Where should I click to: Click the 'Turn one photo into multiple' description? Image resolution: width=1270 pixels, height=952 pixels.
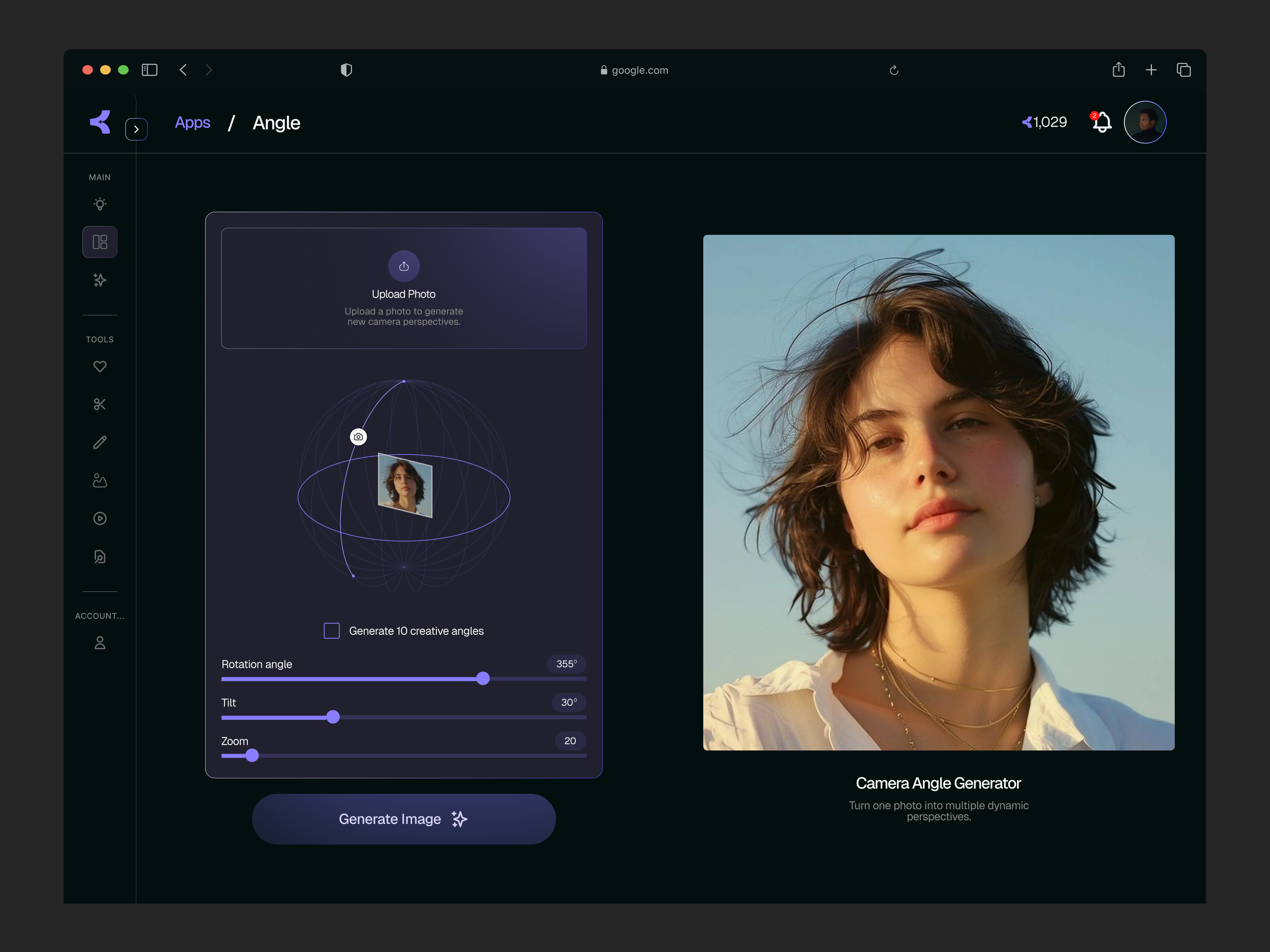[939, 811]
